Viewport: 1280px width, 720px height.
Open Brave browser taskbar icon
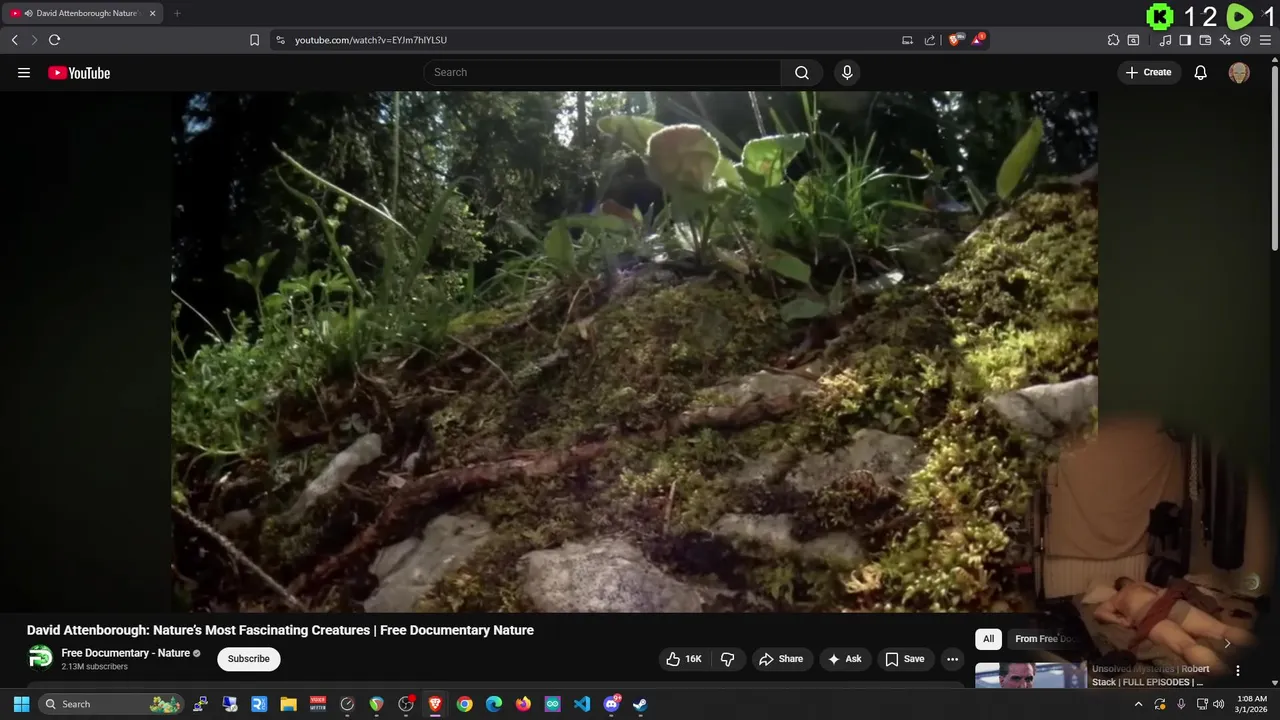tap(435, 704)
